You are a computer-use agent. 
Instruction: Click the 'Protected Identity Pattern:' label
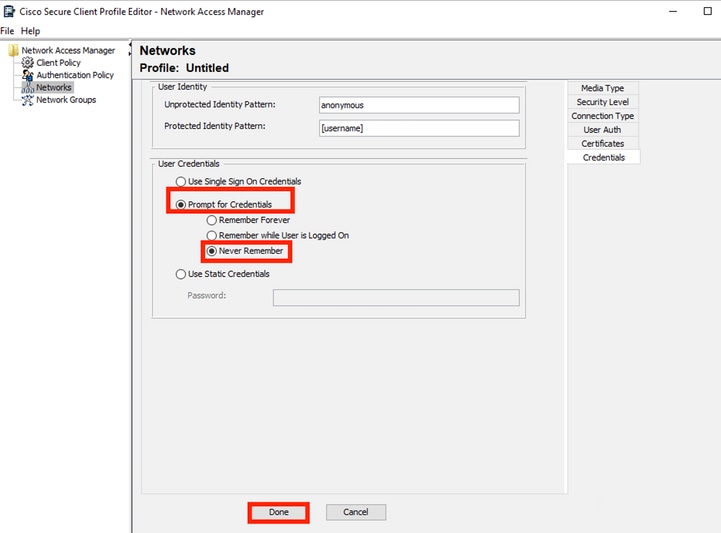click(x=215, y=126)
